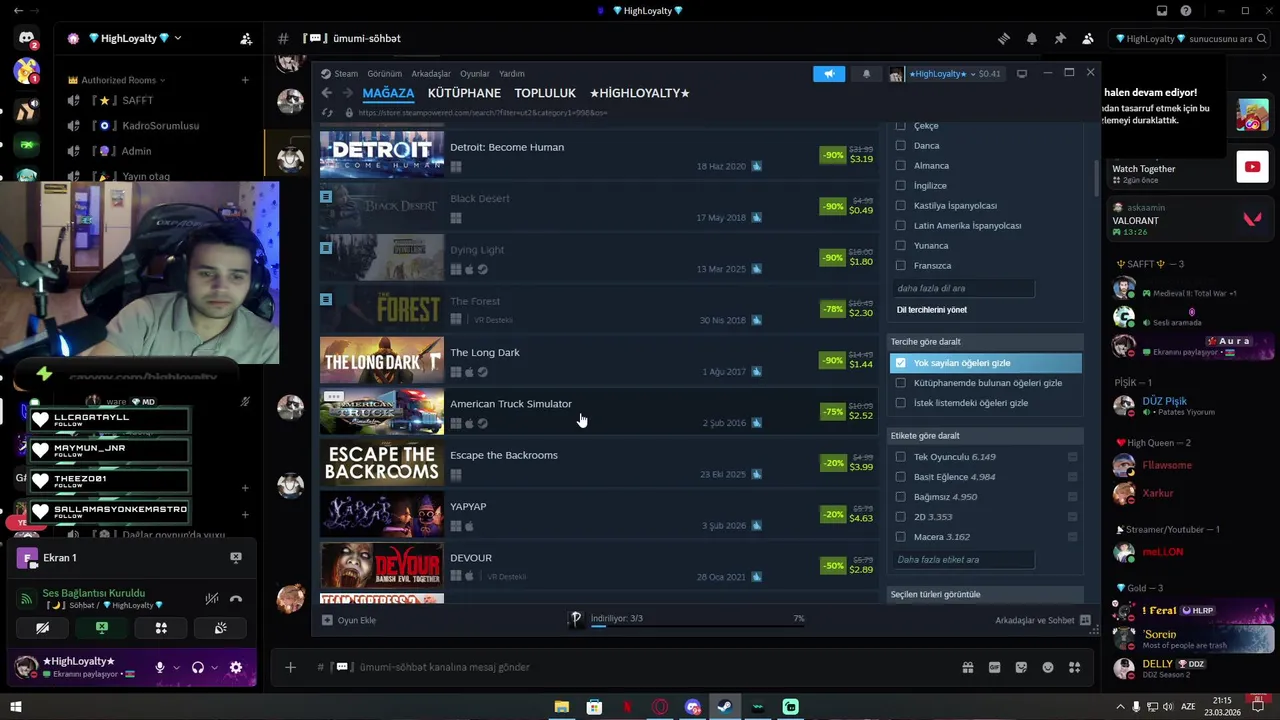Open Discord activities button
The width and height of the screenshot is (1280, 720).
(161, 628)
